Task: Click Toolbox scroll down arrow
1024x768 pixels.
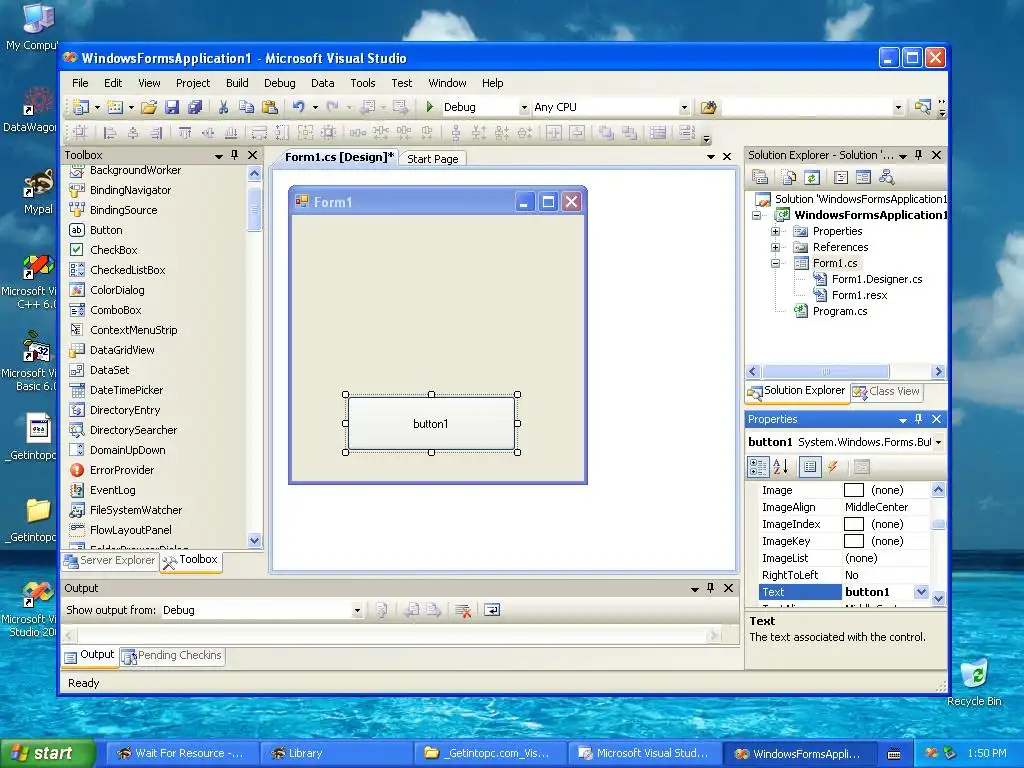Action: [255, 540]
